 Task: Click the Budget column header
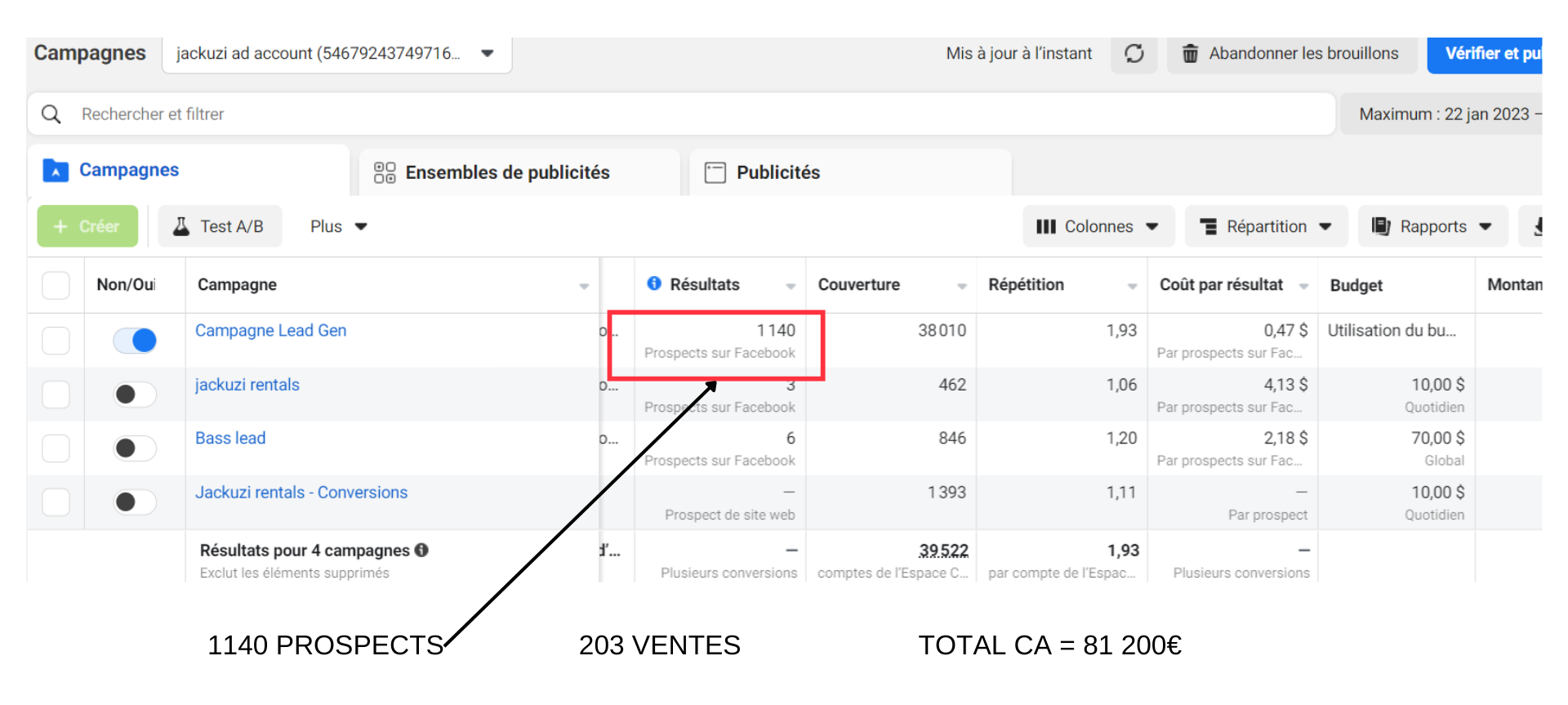pyautogui.click(x=1356, y=285)
